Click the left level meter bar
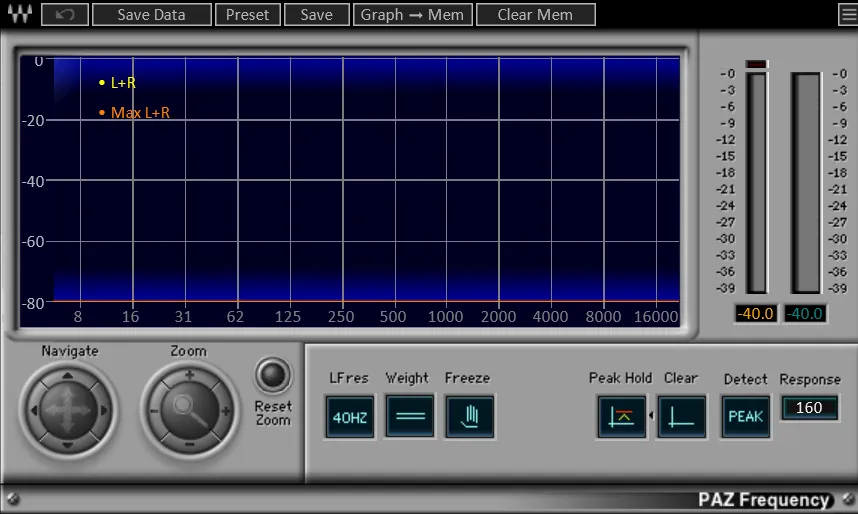This screenshot has width=858, height=514. click(757, 182)
